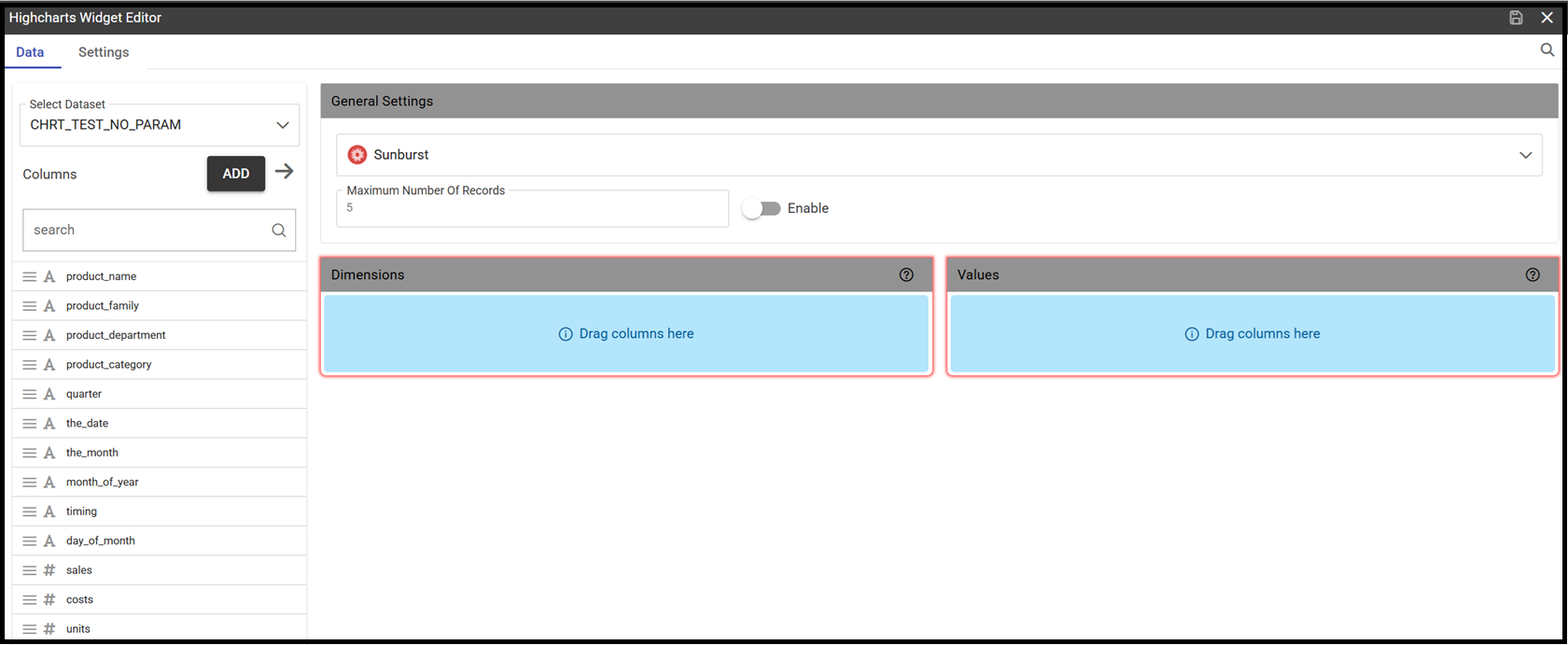Viewport: 1568px width, 645px height.
Task: Grab the drag handle of day_of_month
Action: pos(30,541)
